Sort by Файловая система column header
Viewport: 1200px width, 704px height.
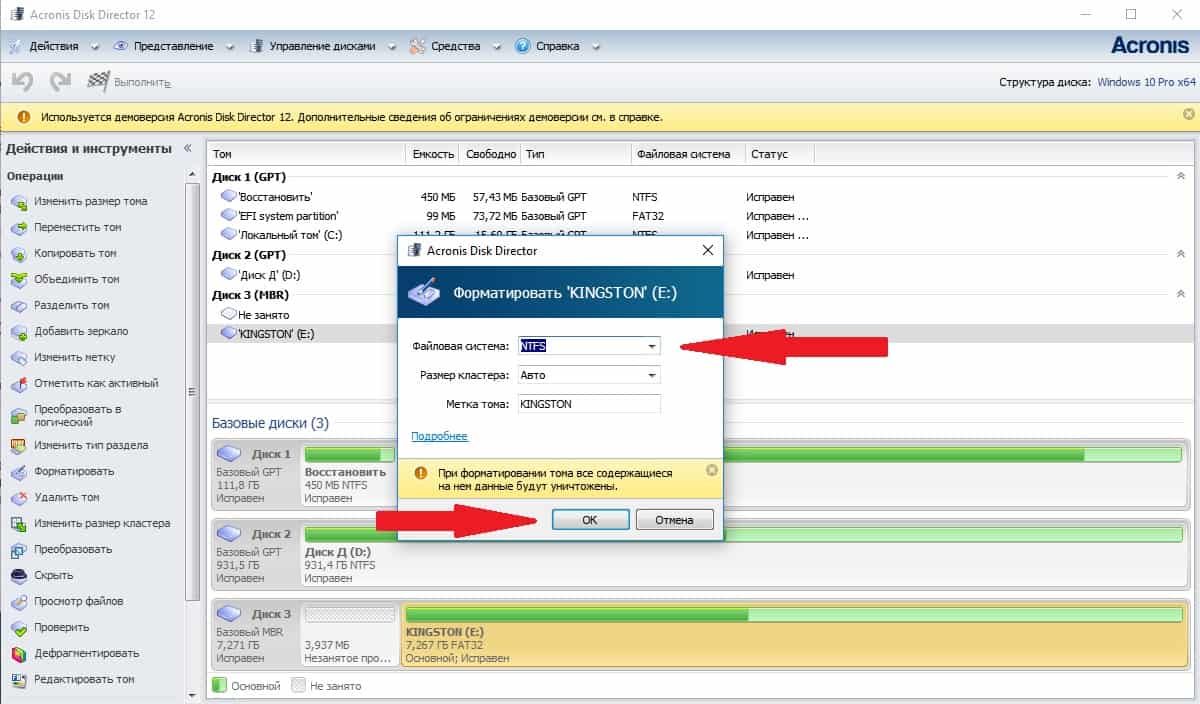click(x=688, y=154)
